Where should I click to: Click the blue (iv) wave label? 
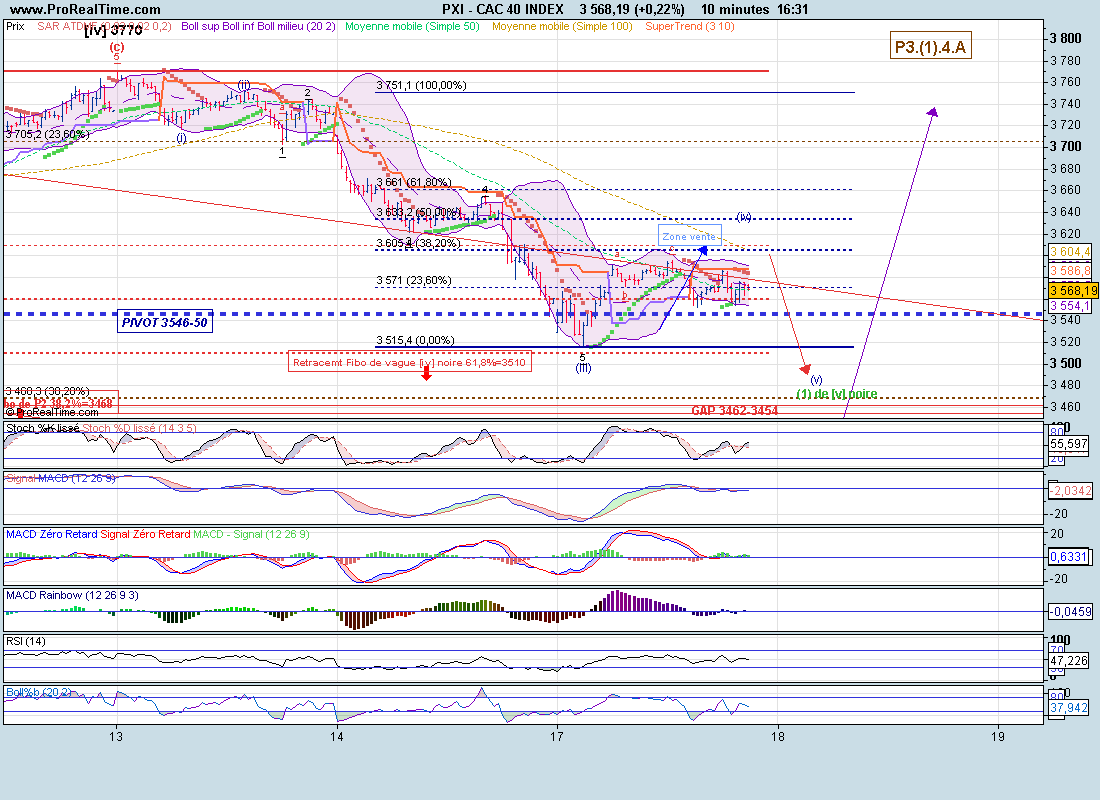744,217
